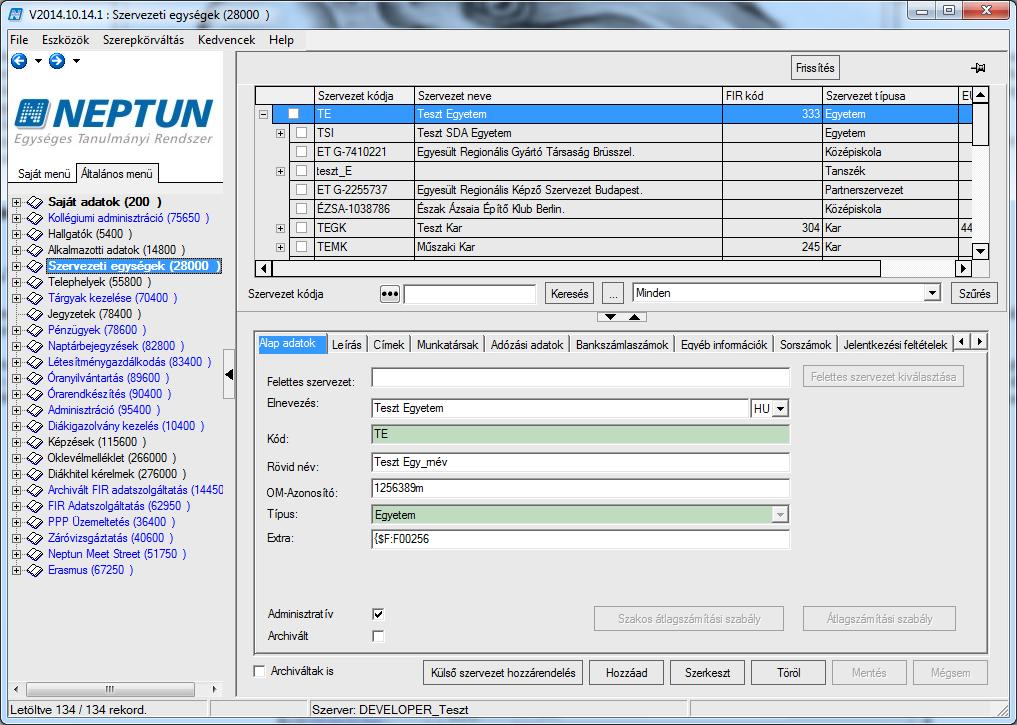Click the table scroll-down arrow
Image resolution: width=1017 pixels, height=725 pixels.
981,250
